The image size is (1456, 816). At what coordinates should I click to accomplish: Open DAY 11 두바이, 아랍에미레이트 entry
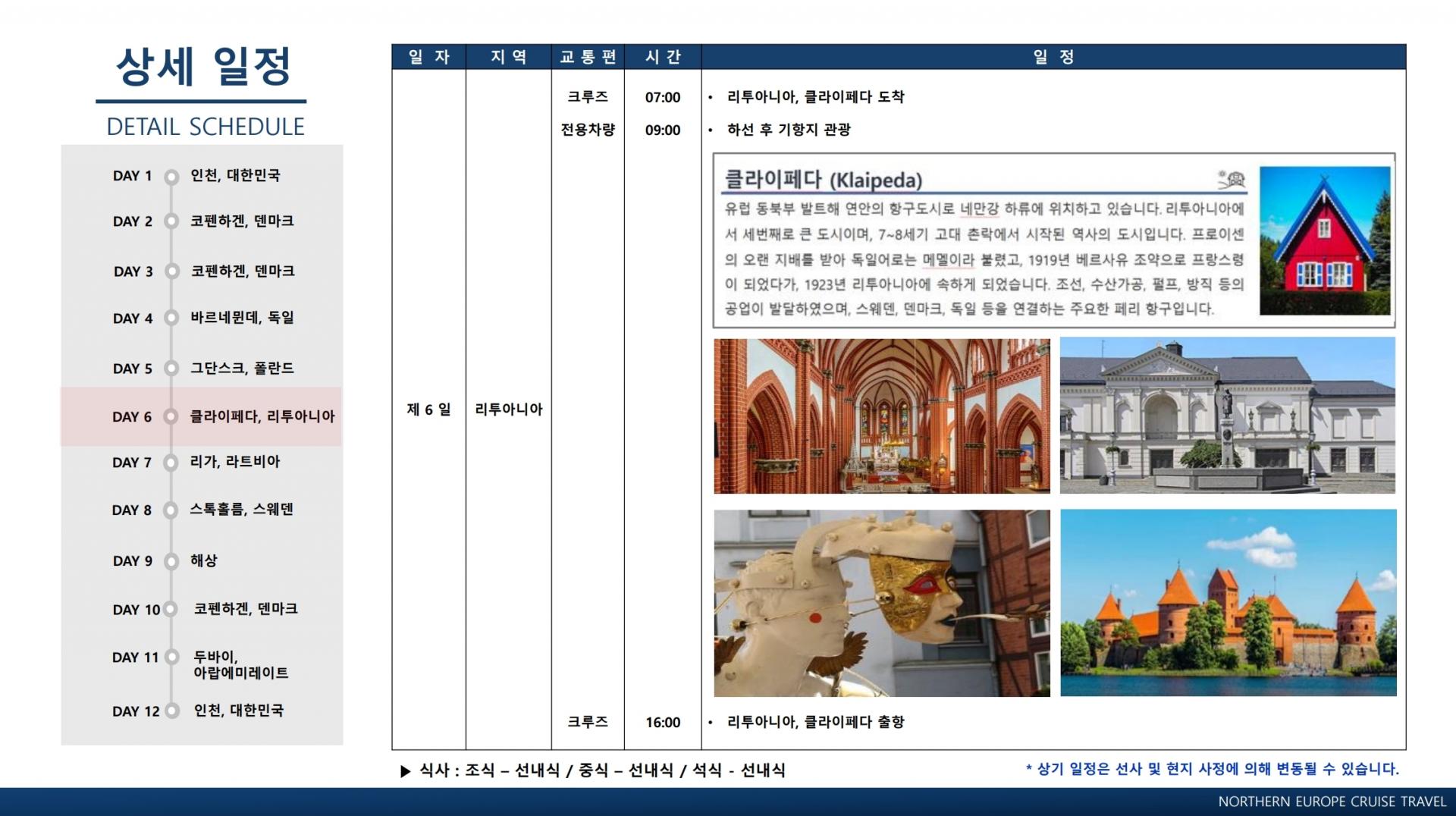click(x=200, y=664)
